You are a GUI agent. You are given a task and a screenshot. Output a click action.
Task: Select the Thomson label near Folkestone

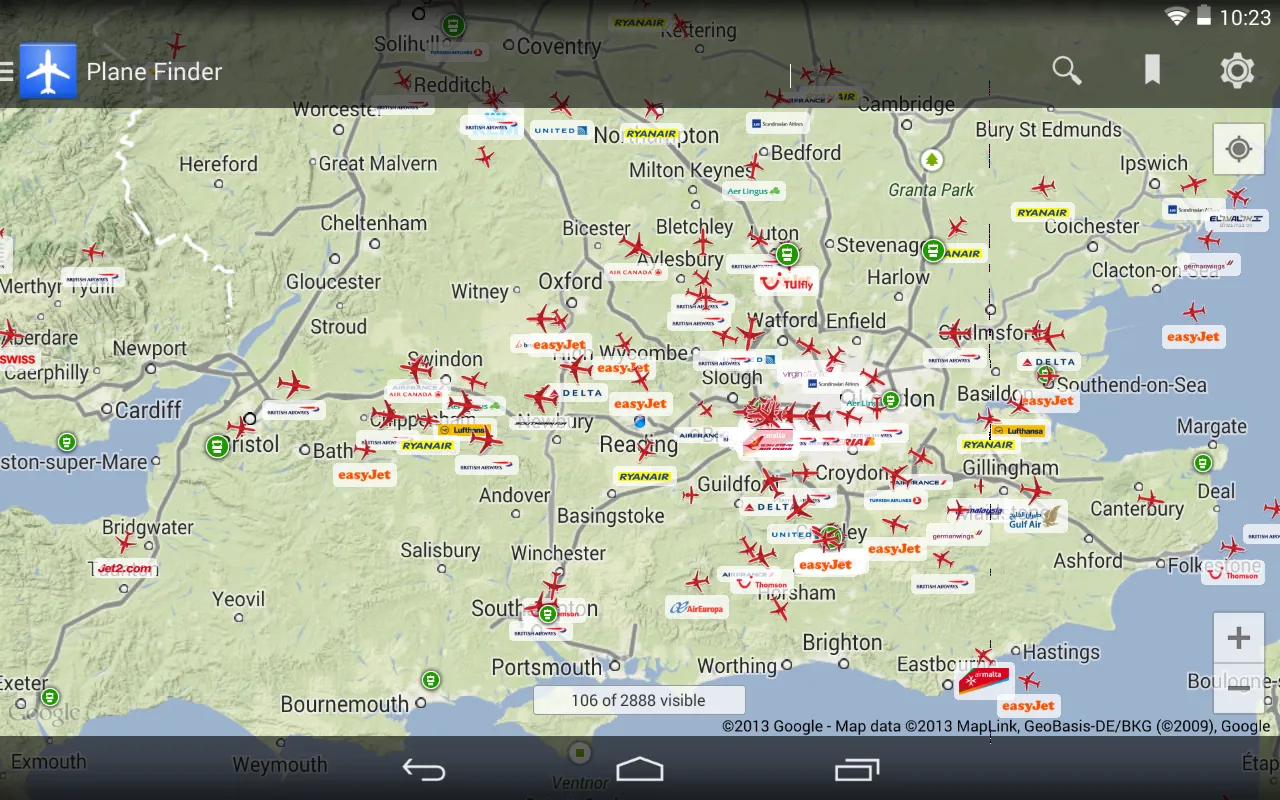click(x=1234, y=574)
